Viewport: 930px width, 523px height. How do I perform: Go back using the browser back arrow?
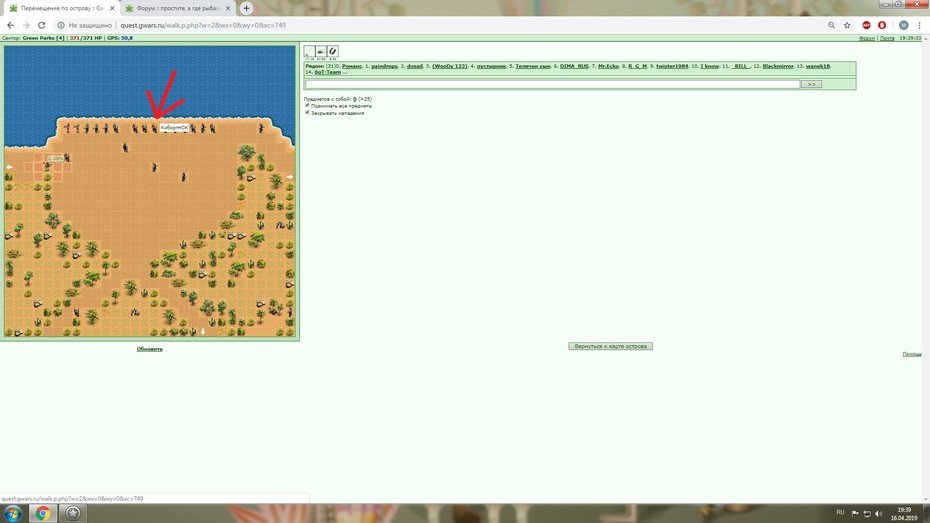coord(11,25)
